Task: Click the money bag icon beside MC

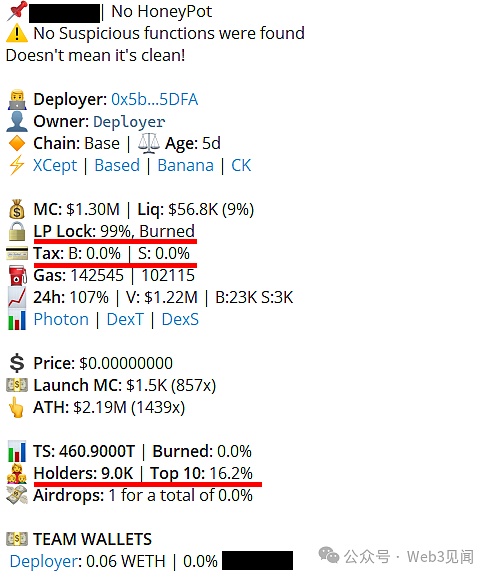Action: (17, 209)
